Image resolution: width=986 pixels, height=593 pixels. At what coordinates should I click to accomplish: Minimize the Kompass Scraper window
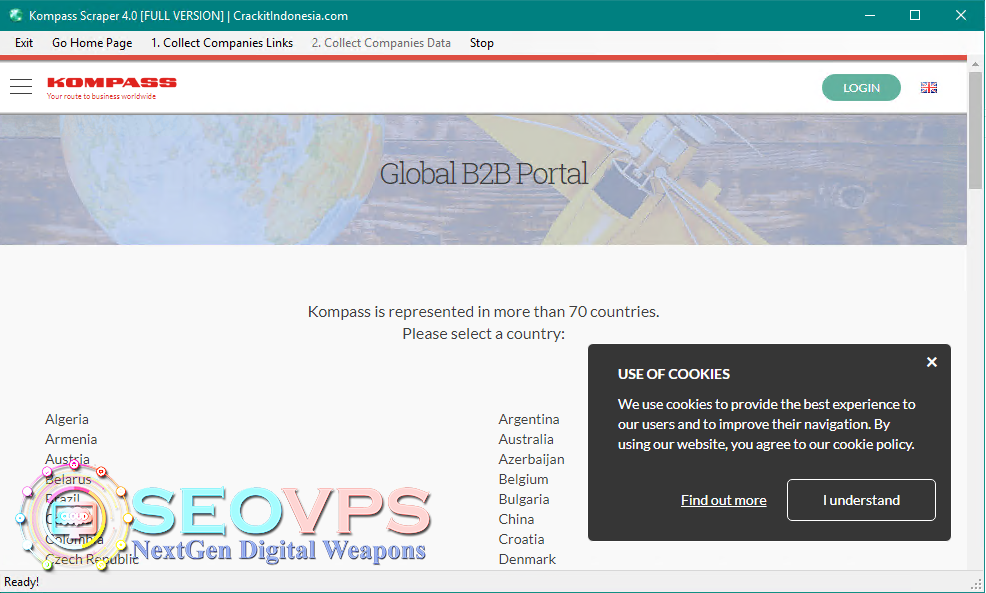tap(870, 15)
